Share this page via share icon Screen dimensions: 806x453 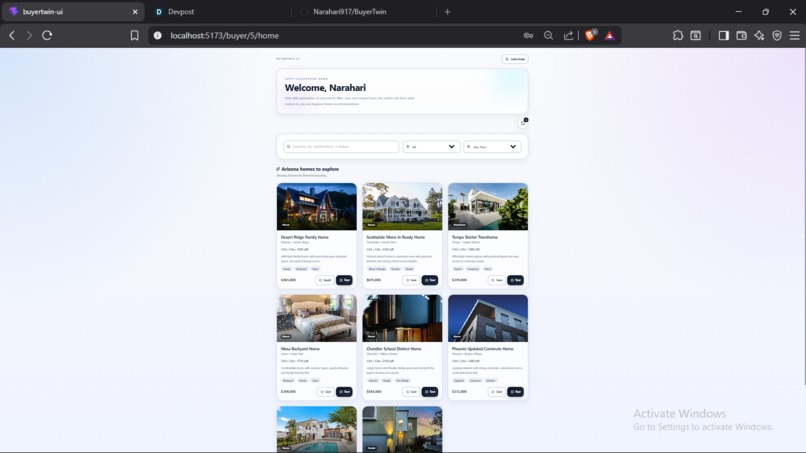coord(568,35)
